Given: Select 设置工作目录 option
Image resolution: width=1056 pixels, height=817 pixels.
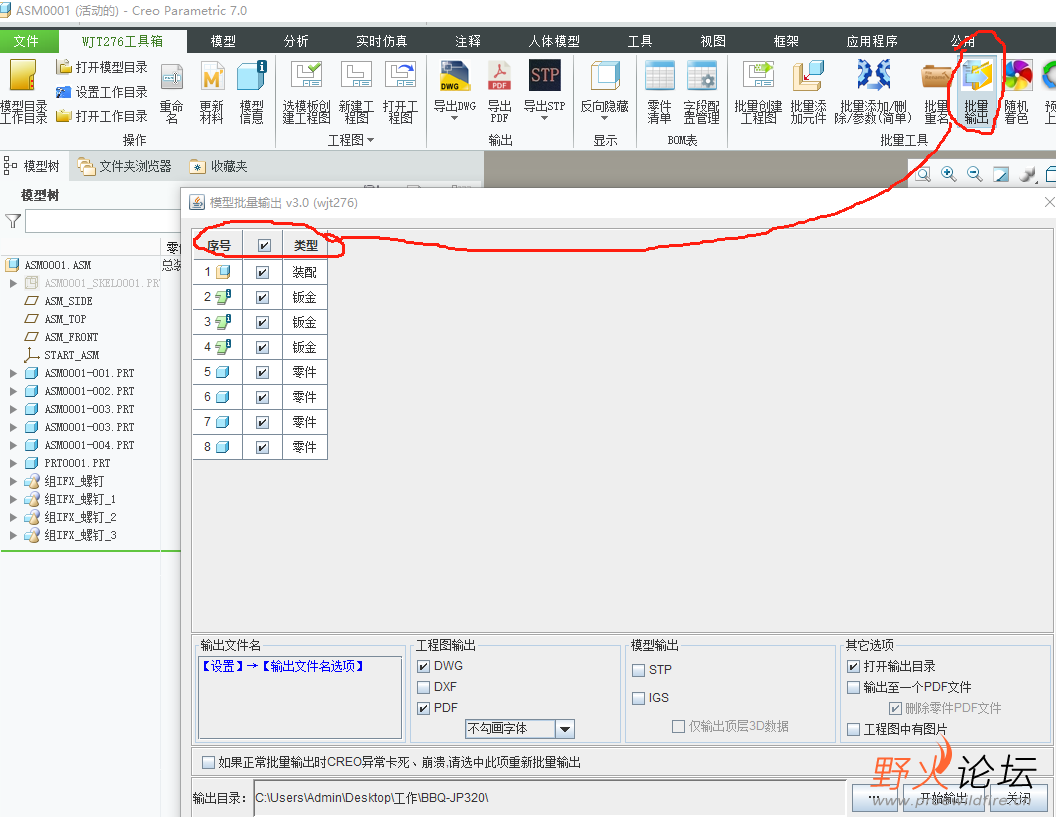Looking at the screenshot, I should click(102, 92).
